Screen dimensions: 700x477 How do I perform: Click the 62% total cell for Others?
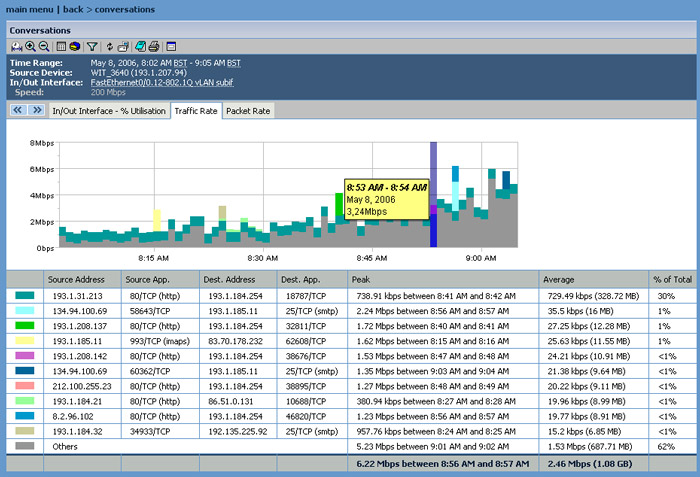(666, 447)
